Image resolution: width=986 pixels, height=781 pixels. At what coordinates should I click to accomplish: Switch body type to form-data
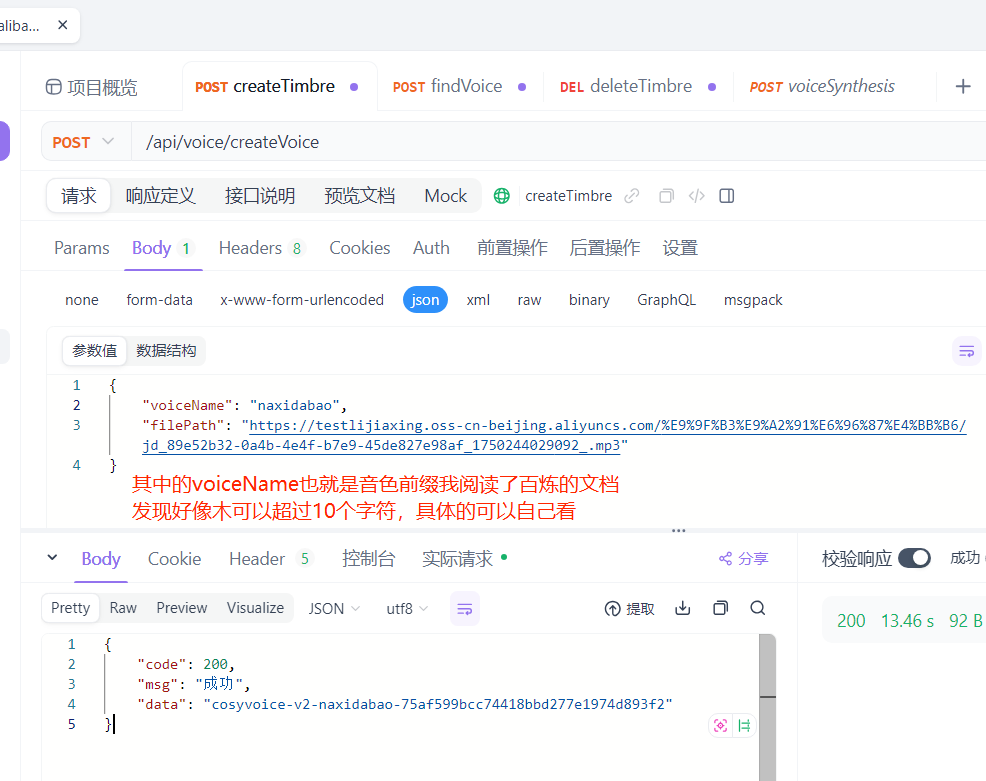point(160,299)
